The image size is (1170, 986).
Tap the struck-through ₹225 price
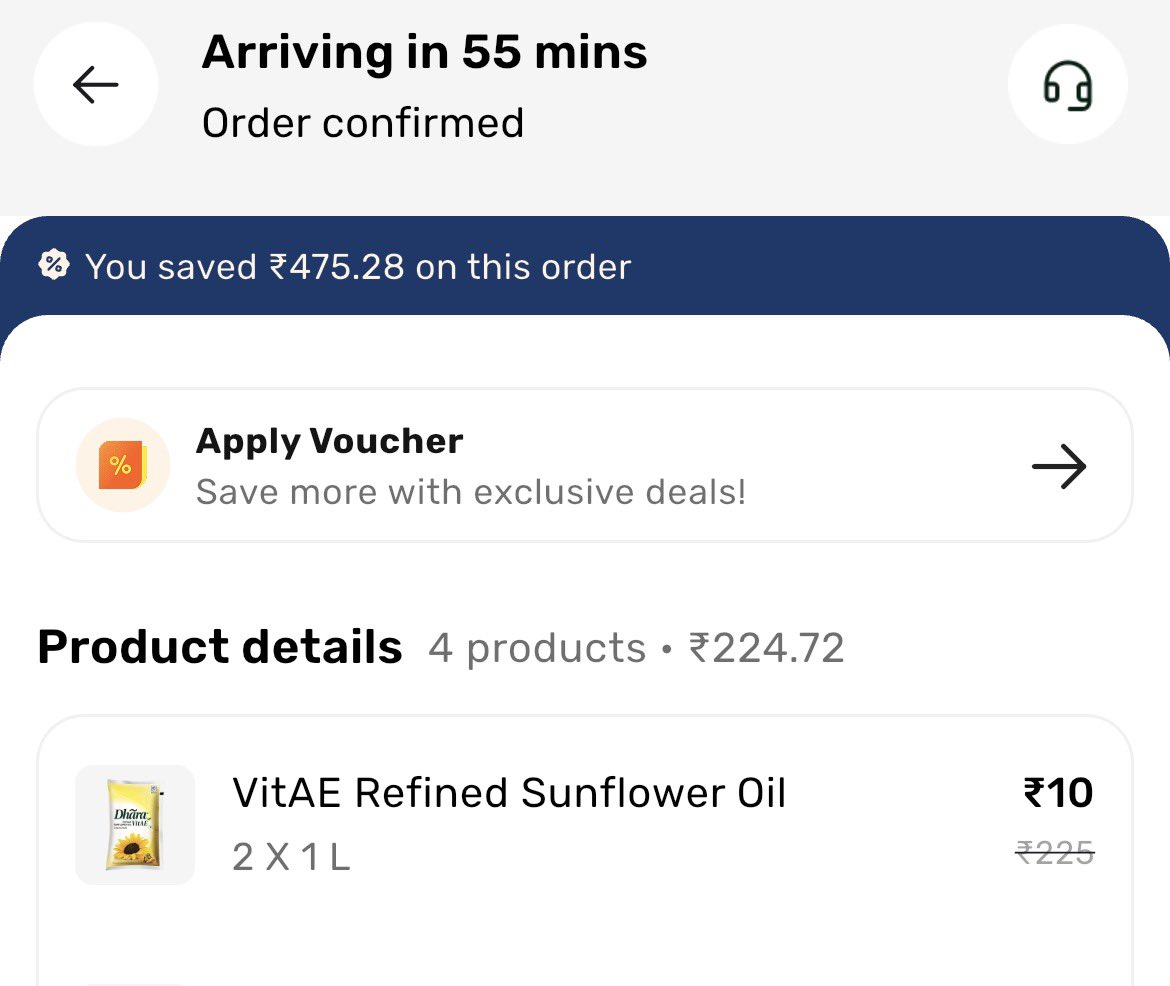click(x=1055, y=852)
